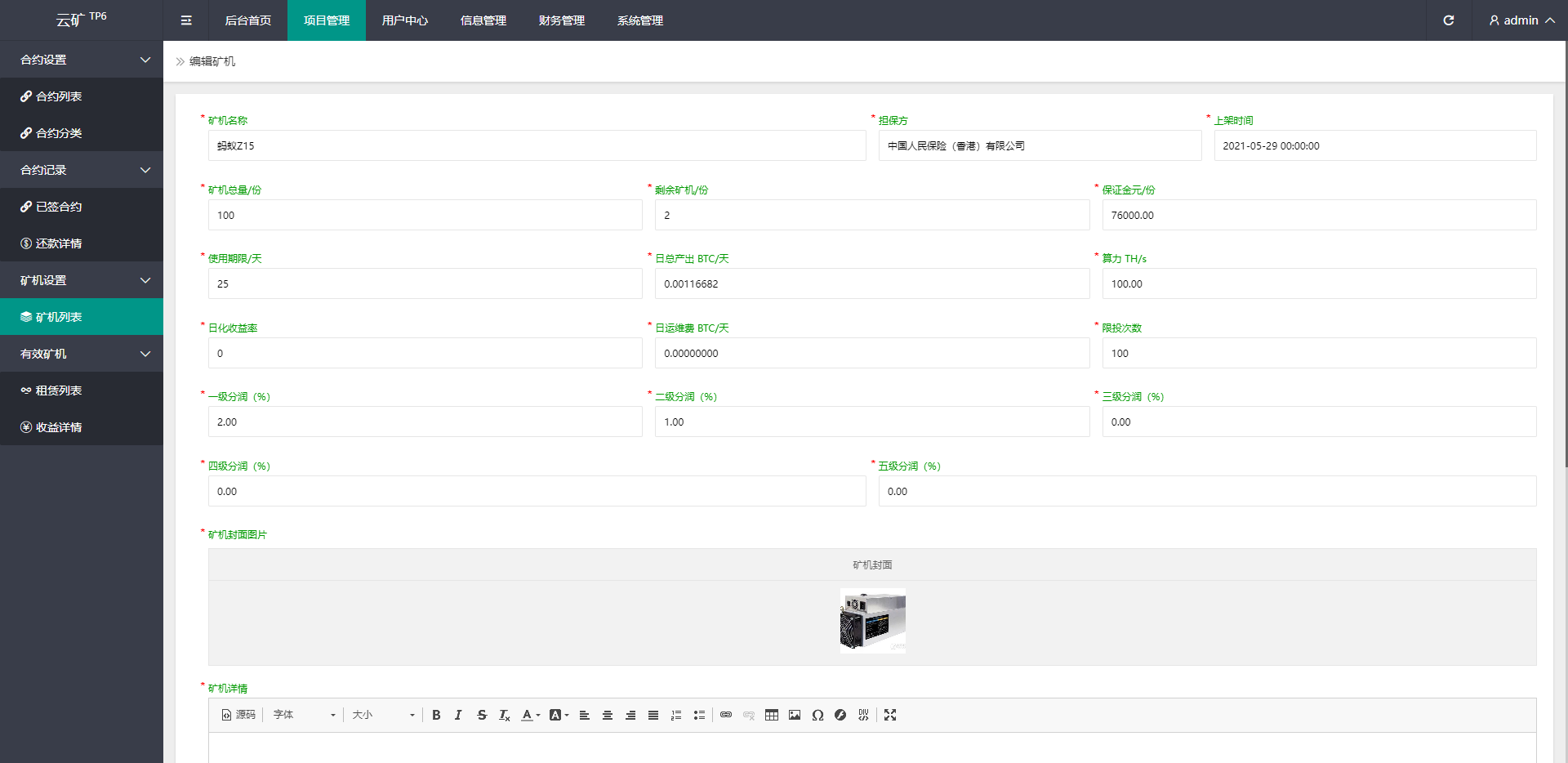The height and width of the screenshot is (763, 1568).
Task: Open 租赁列表 in sidebar
Action: pyautogui.click(x=82, y=390)
